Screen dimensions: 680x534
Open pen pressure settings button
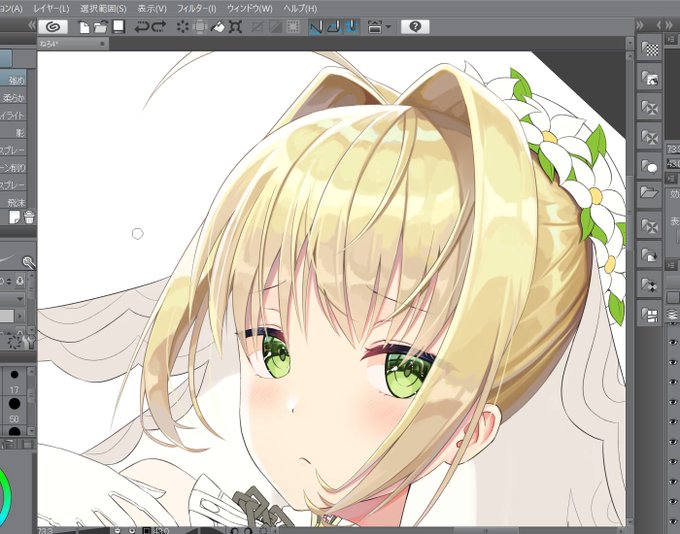point(20,282)
